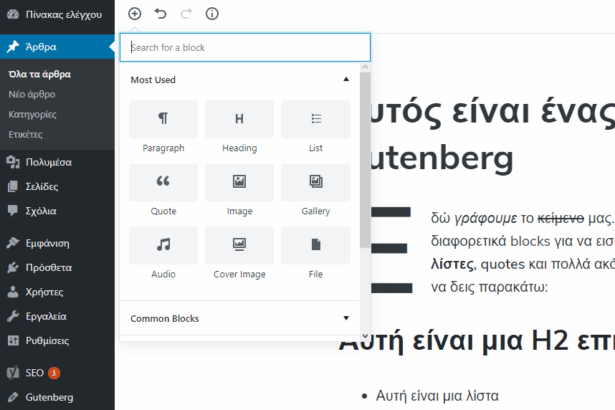Open the Άρθρα posts menu
This screenshot has width=615, height=410.
(57, 47)
